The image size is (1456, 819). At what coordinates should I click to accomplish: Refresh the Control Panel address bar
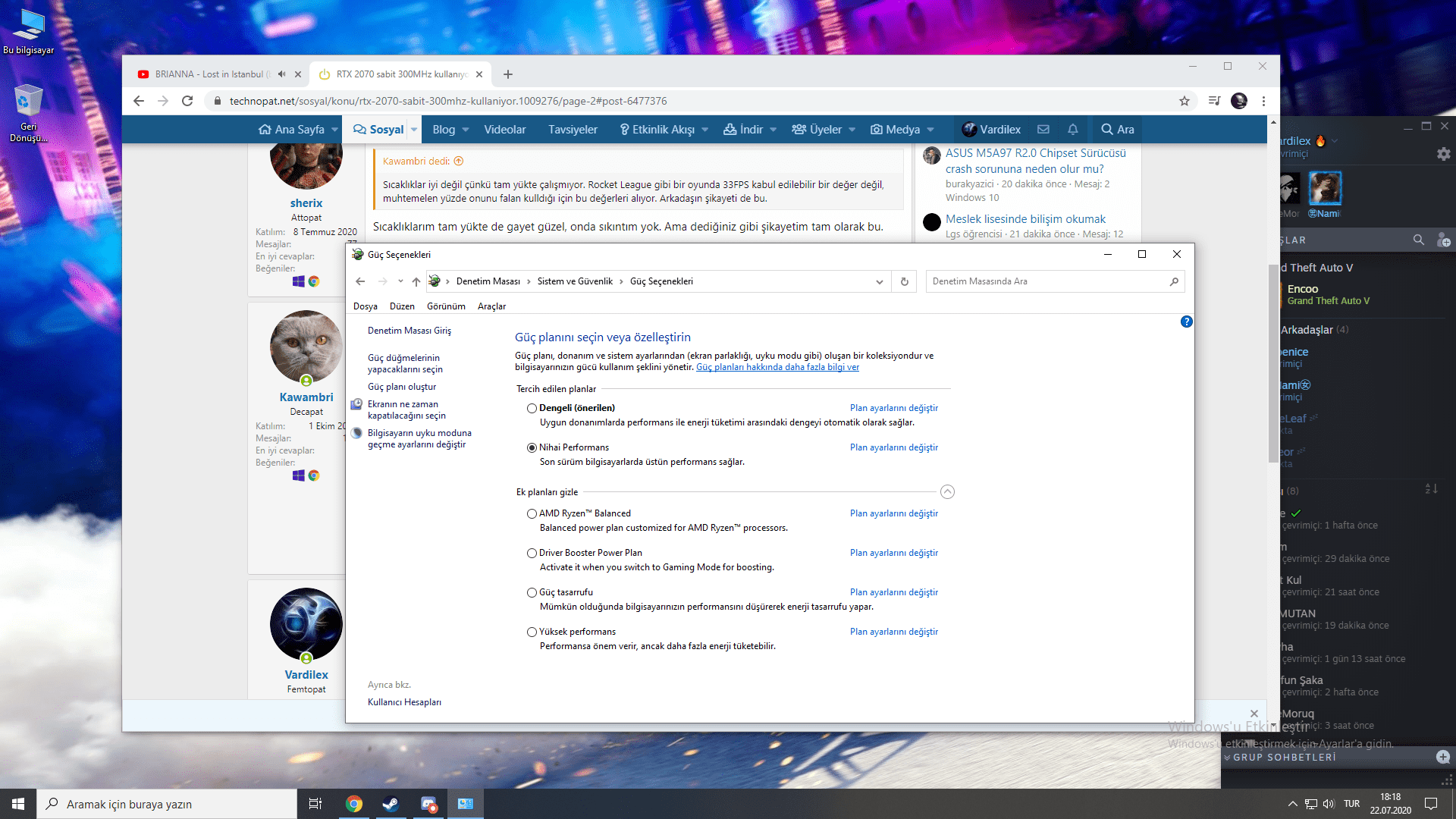(904, 281)
